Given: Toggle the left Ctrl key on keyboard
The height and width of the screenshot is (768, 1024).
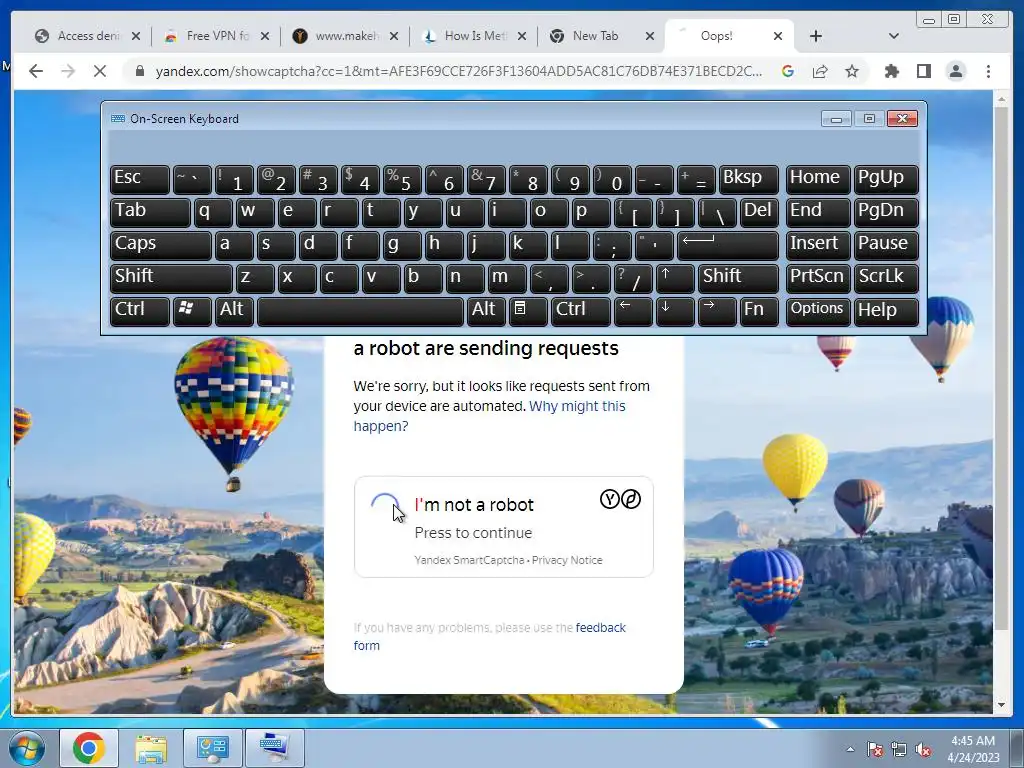Looking at the screenshot, I should point(140,311).
